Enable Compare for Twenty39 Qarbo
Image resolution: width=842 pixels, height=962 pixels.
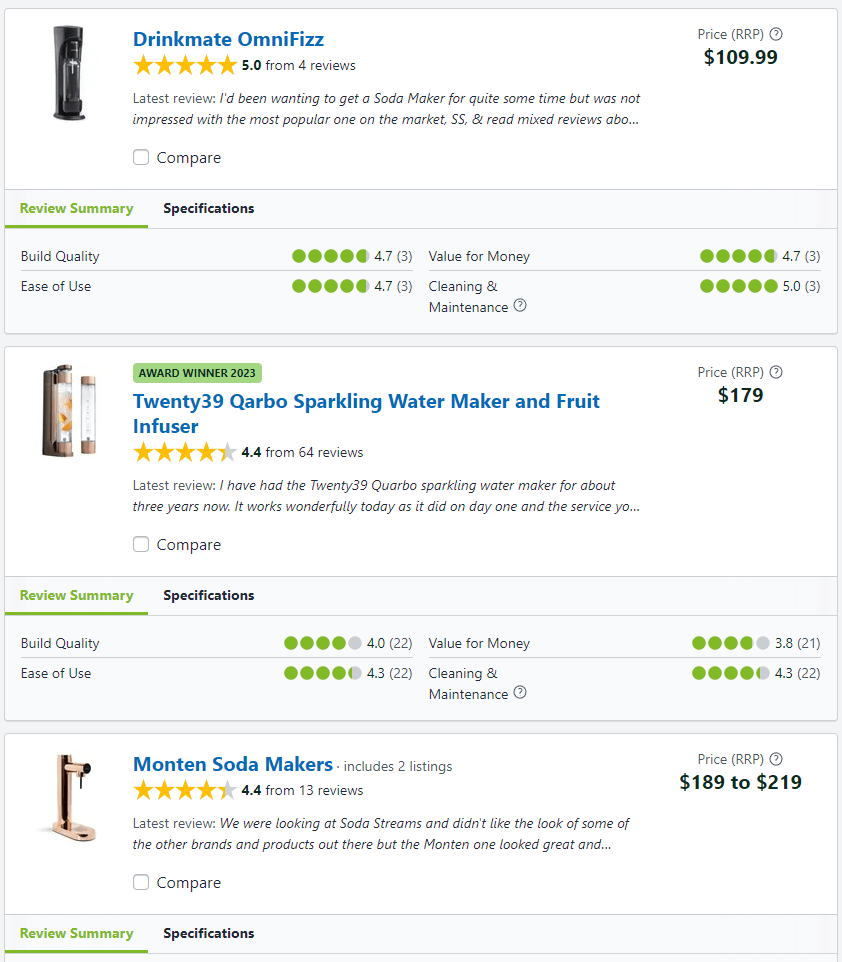point(141,545)
